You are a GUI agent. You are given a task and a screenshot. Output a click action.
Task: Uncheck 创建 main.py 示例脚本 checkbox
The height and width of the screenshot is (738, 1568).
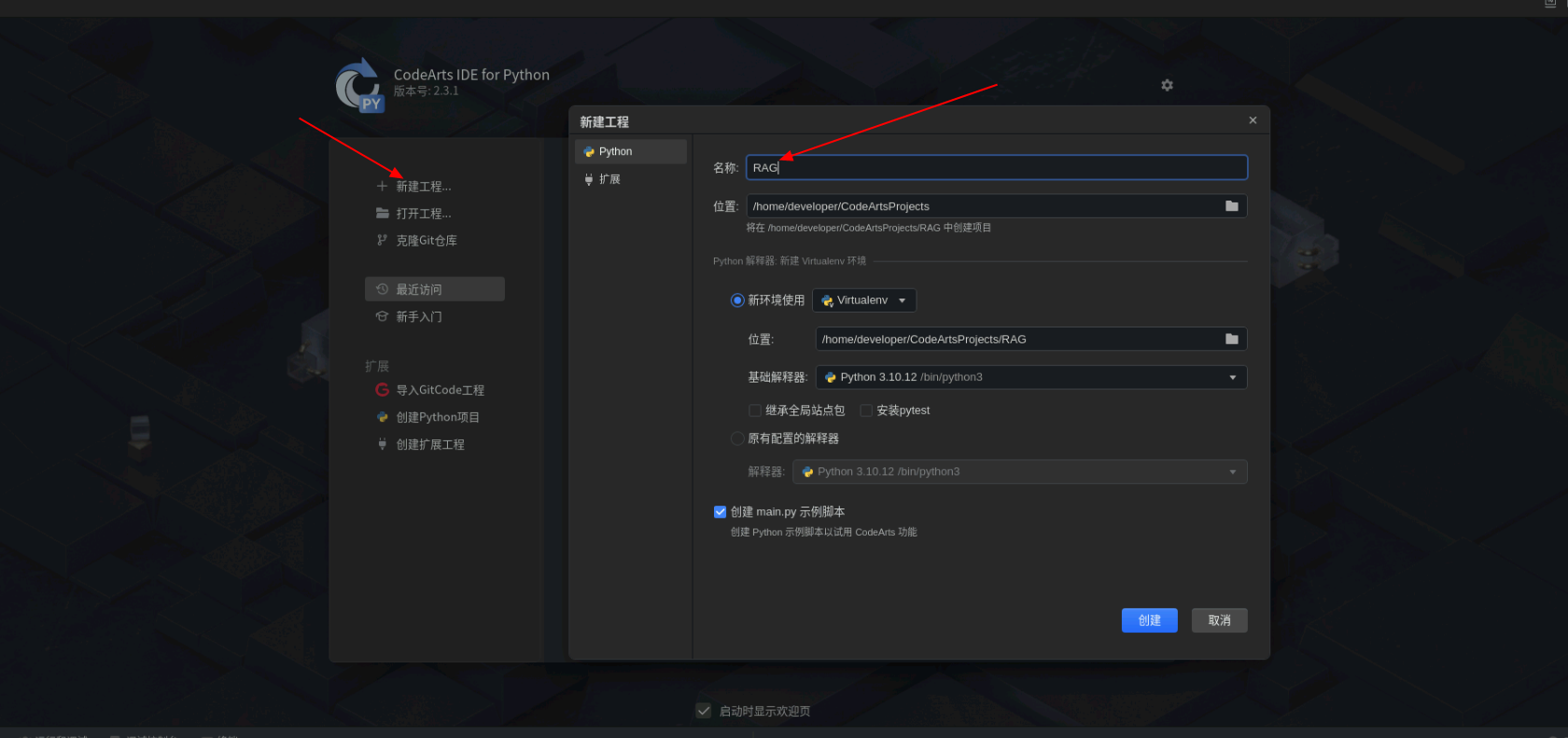click(720, 511)
